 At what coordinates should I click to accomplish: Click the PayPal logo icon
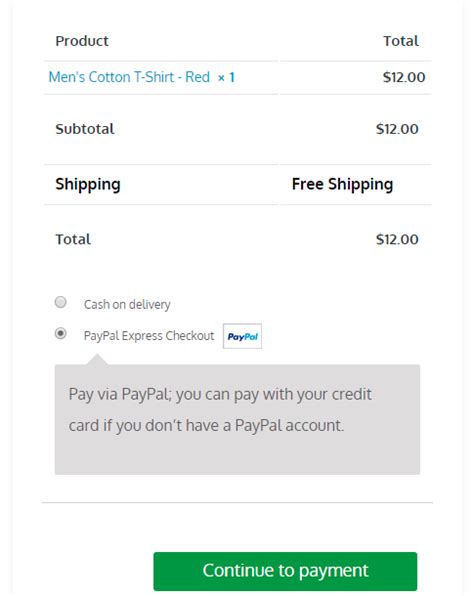(x=242, y=336)
